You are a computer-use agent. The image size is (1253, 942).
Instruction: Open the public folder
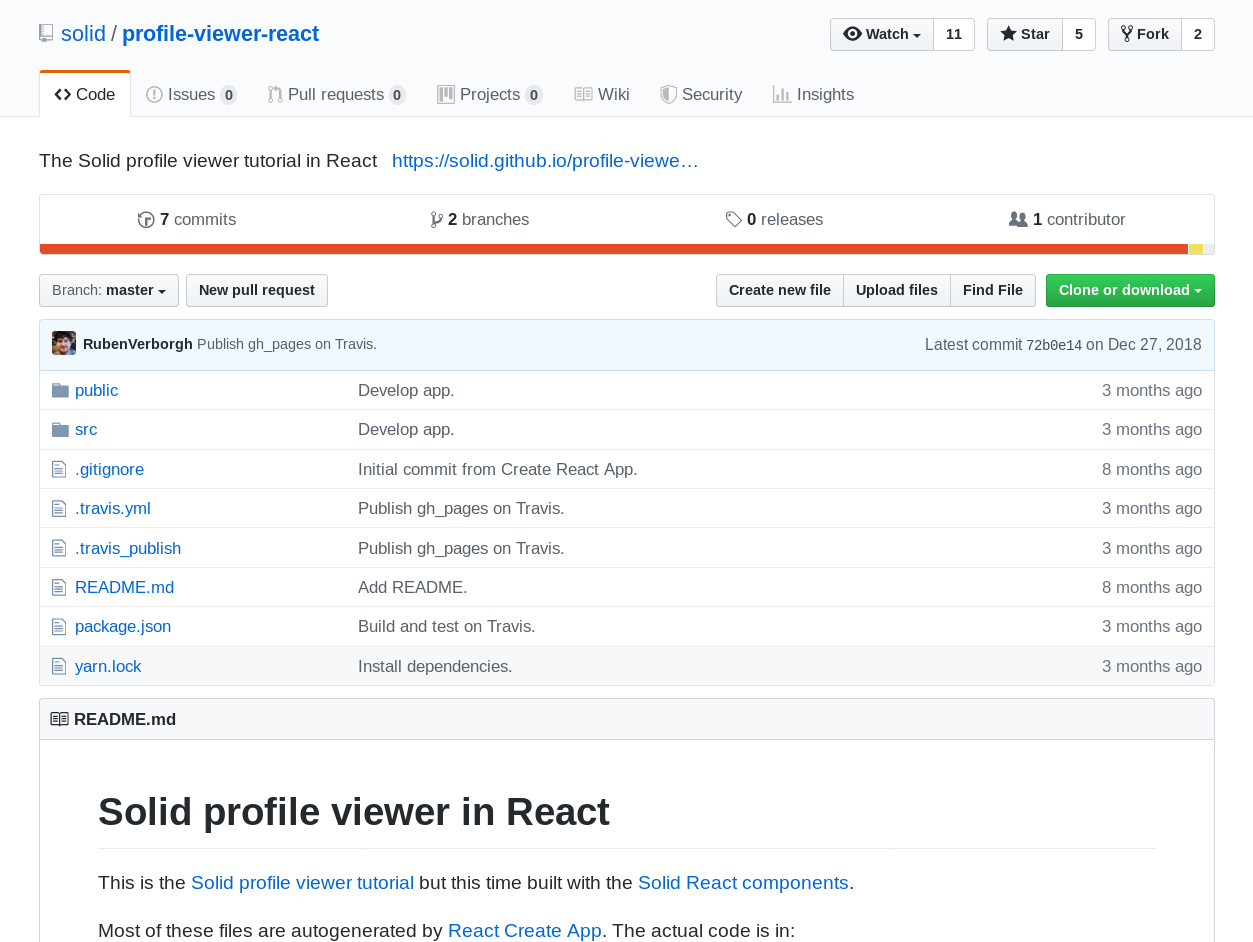[x=97, y=390]
